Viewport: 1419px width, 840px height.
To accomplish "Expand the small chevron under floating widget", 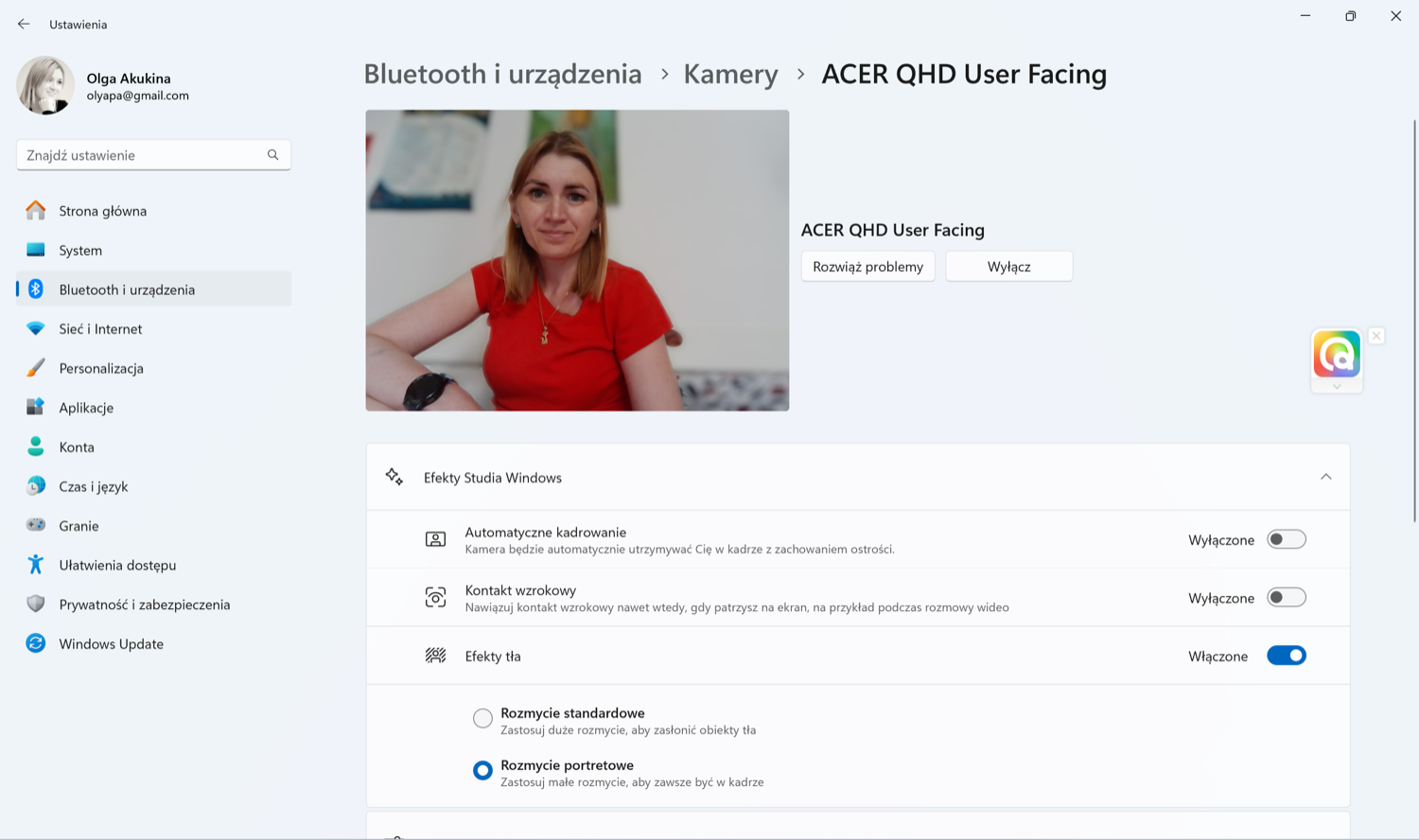I will coord(1337,386).
